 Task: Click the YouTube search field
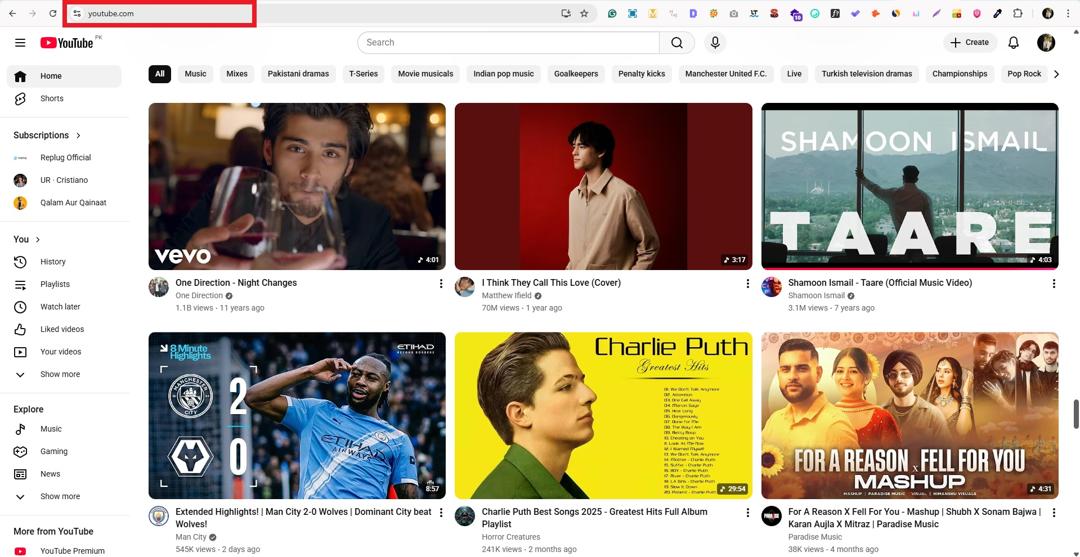pos(508,43)
